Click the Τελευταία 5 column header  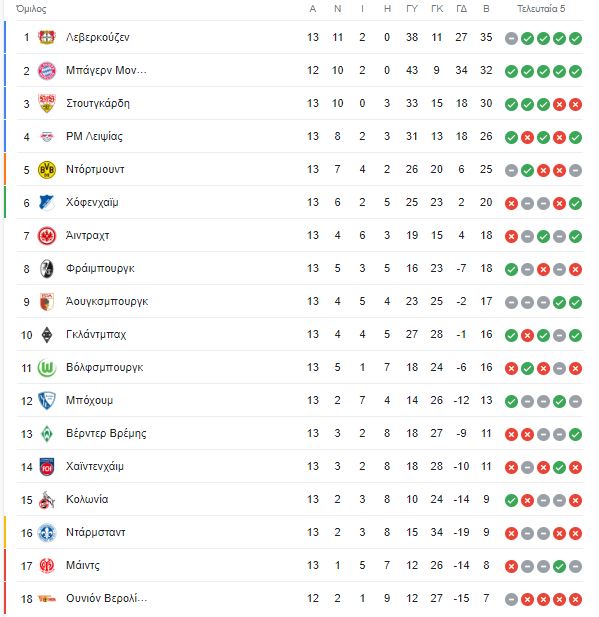(x=541, y=9)
